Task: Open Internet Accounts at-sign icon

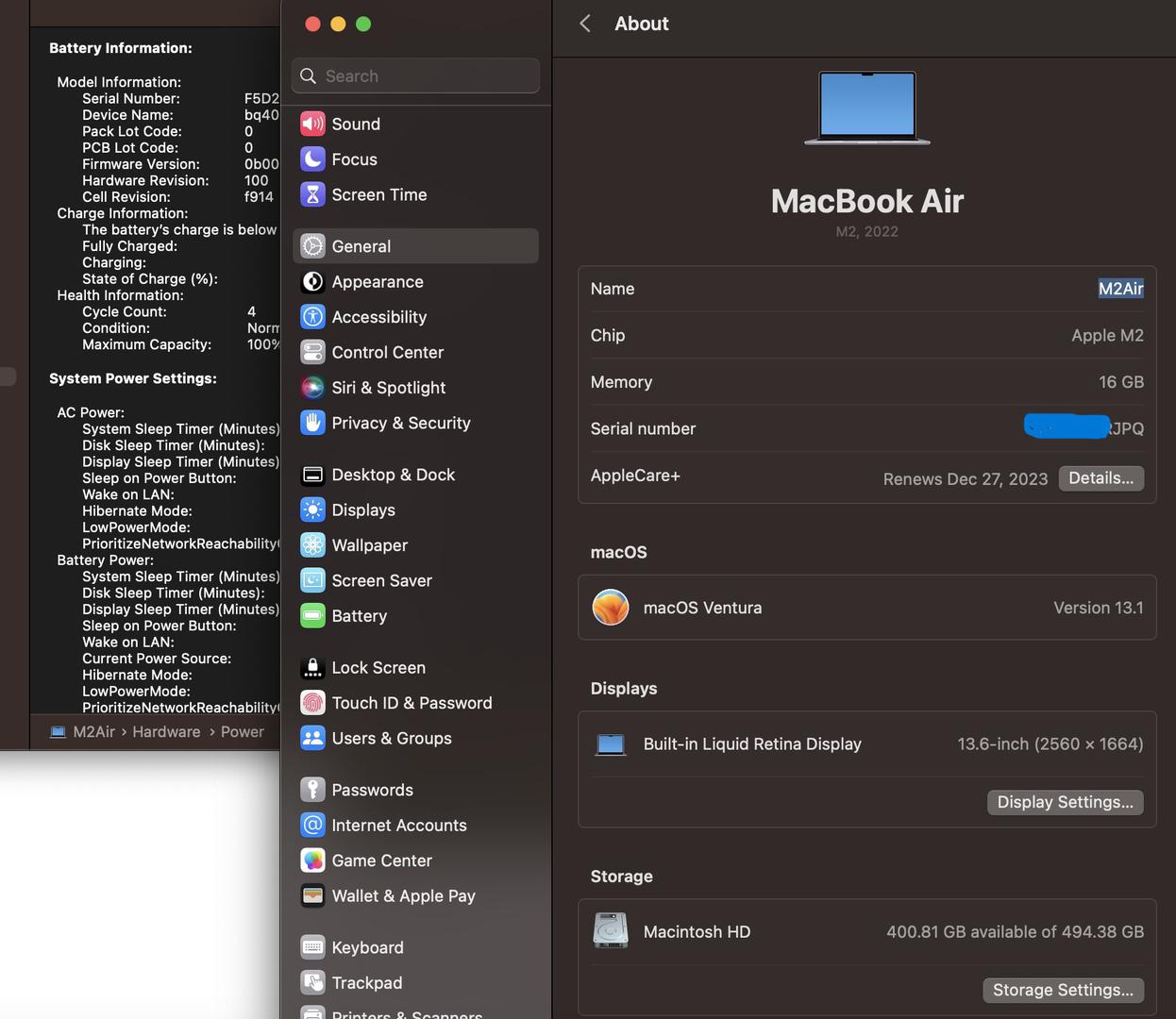Action: [x=312, y=825]
